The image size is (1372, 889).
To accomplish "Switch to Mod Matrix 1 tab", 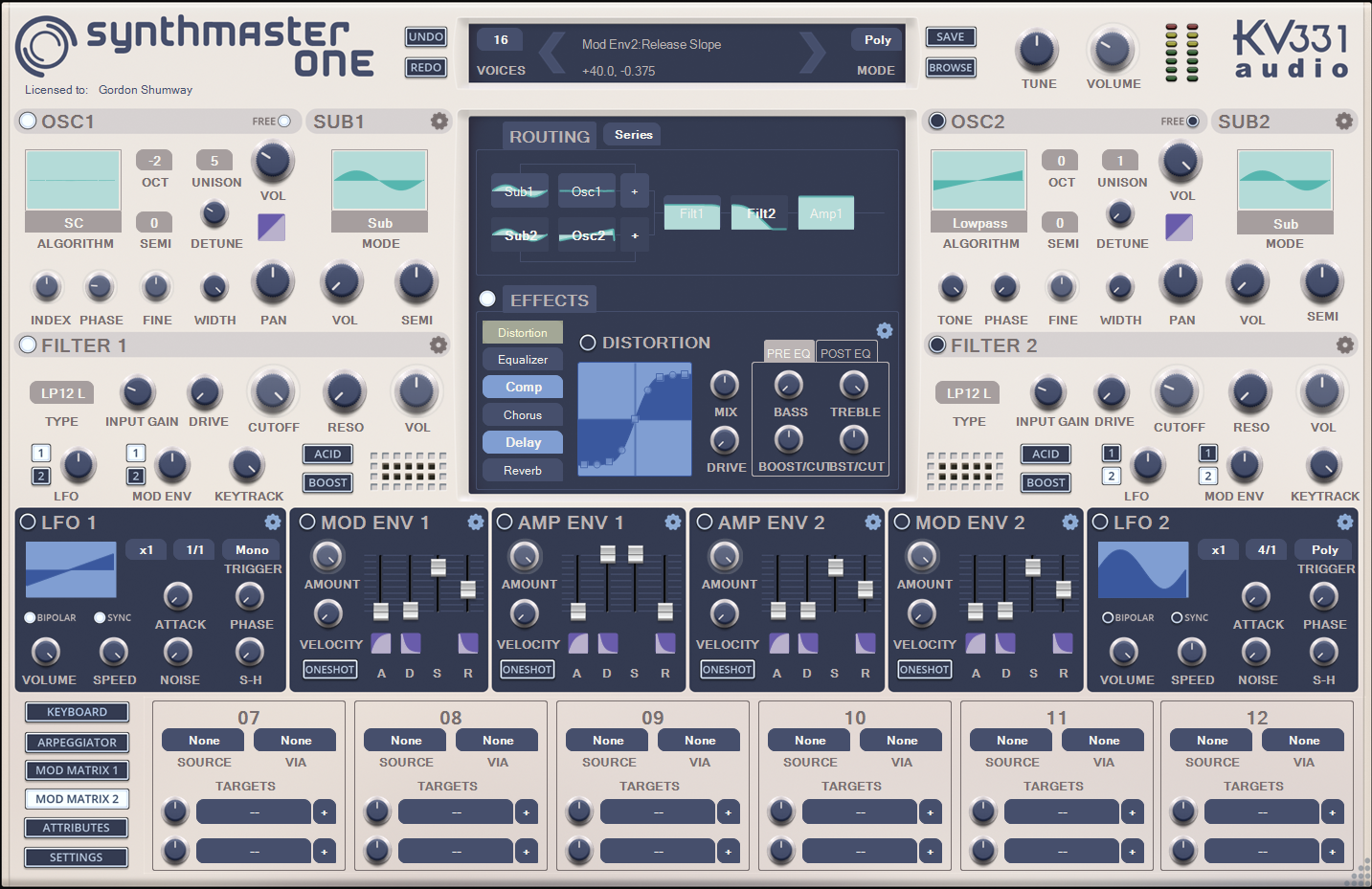I will coord(77,770).
